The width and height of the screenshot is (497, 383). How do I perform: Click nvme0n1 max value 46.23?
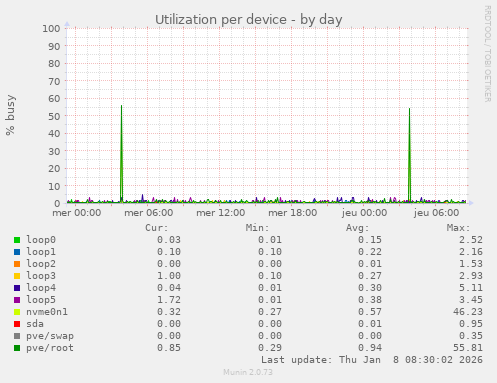(x=468, y=312)
